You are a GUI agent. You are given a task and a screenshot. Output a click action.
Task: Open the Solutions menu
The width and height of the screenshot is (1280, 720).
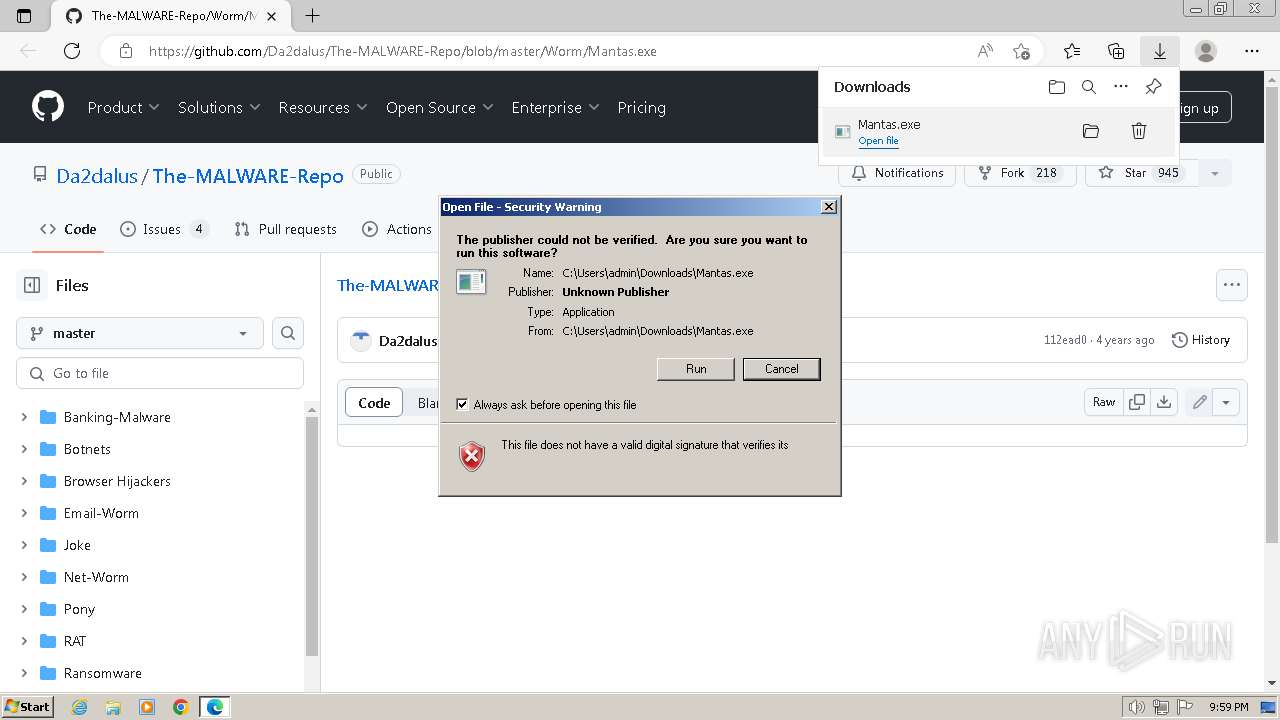point(219,107)
